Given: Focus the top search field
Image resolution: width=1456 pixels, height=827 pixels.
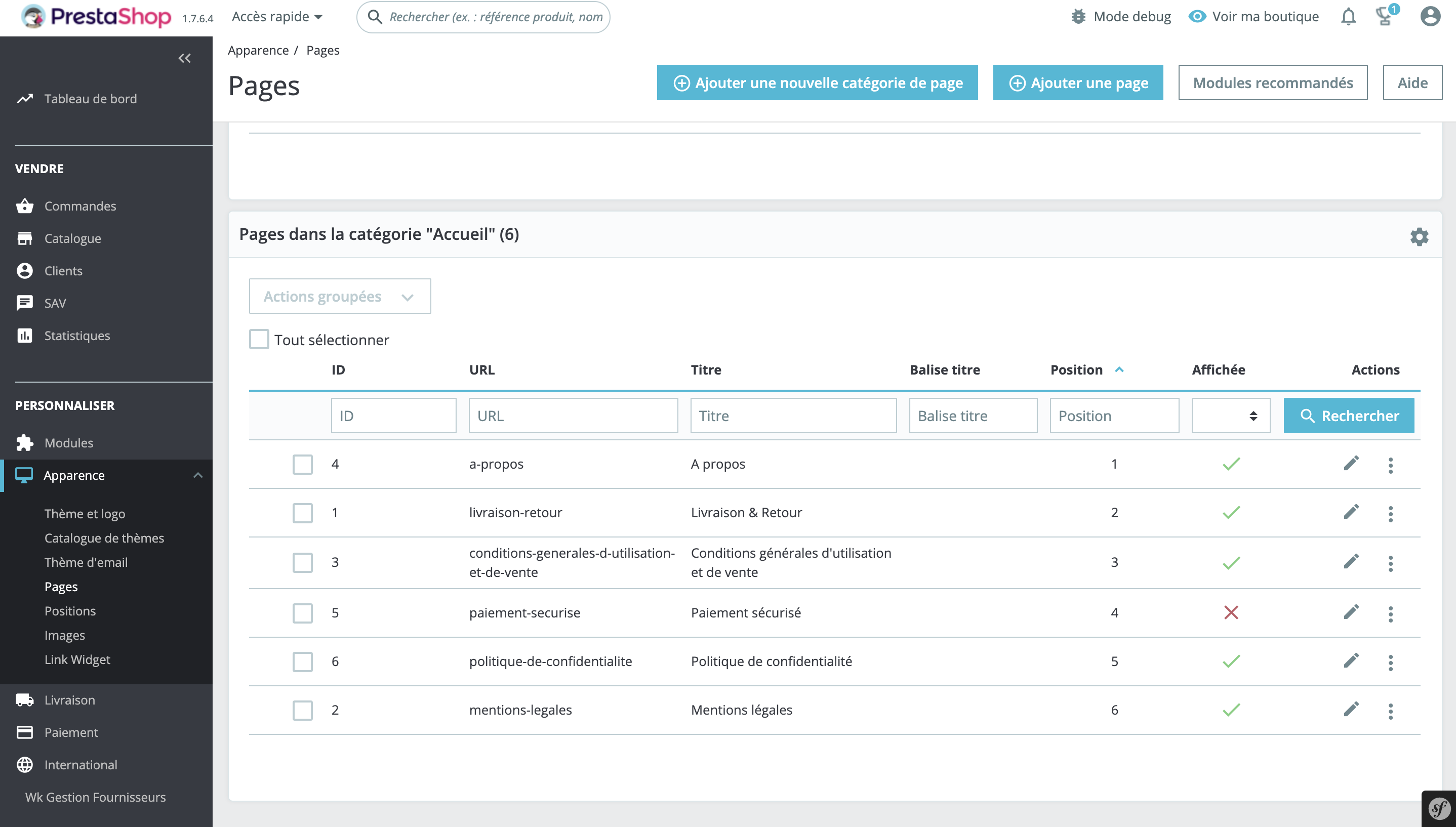Looking at the screenshot, I should pyautogui.click(x=483, y=17).
